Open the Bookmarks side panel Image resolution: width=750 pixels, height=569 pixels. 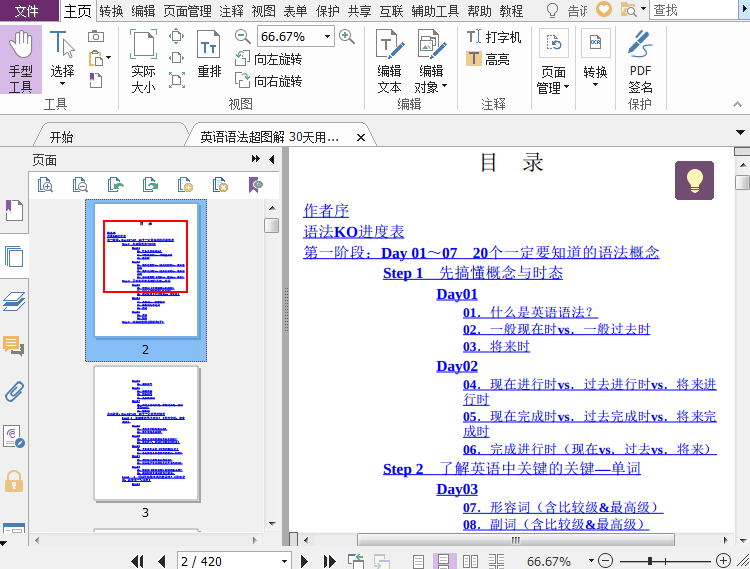click(14, 210)
